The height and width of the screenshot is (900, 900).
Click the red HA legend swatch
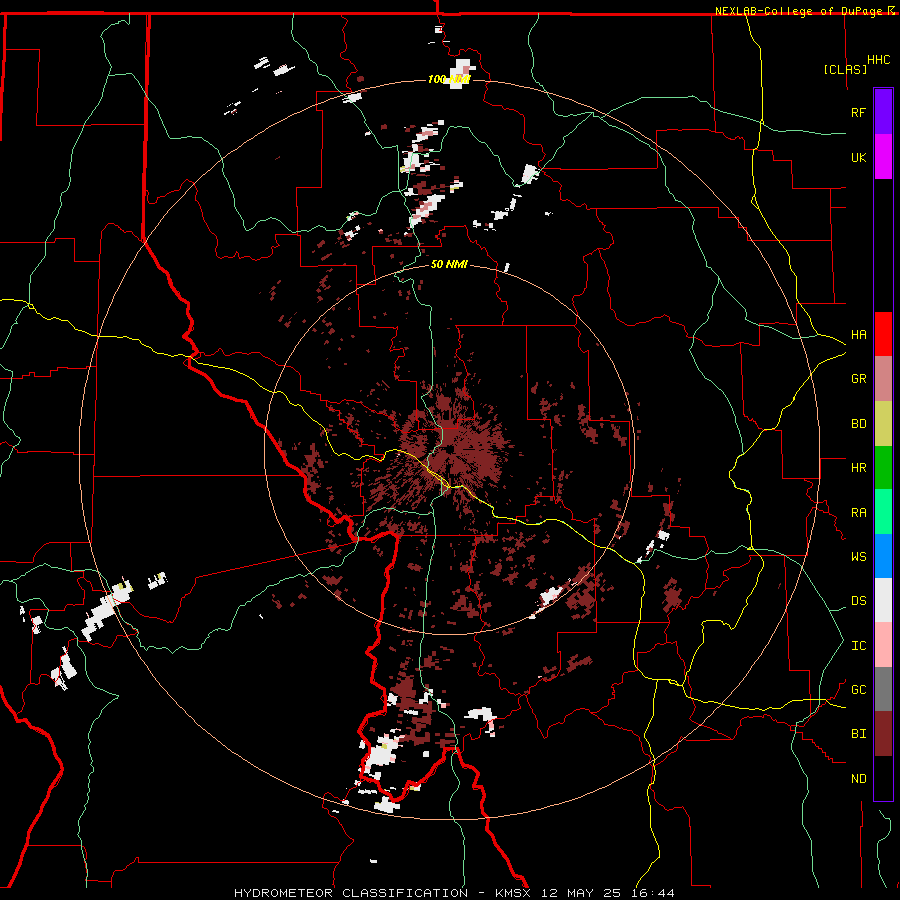coord(883,334)
